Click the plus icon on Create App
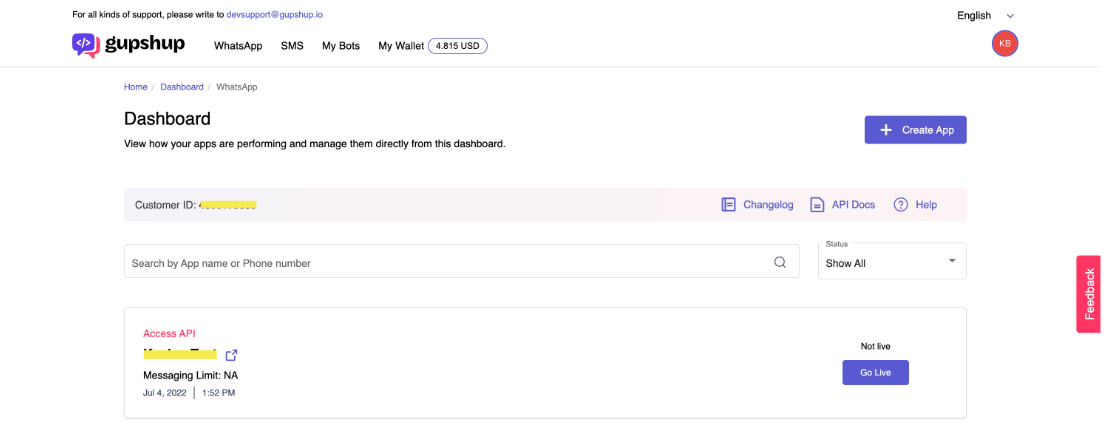 (886, 130)
